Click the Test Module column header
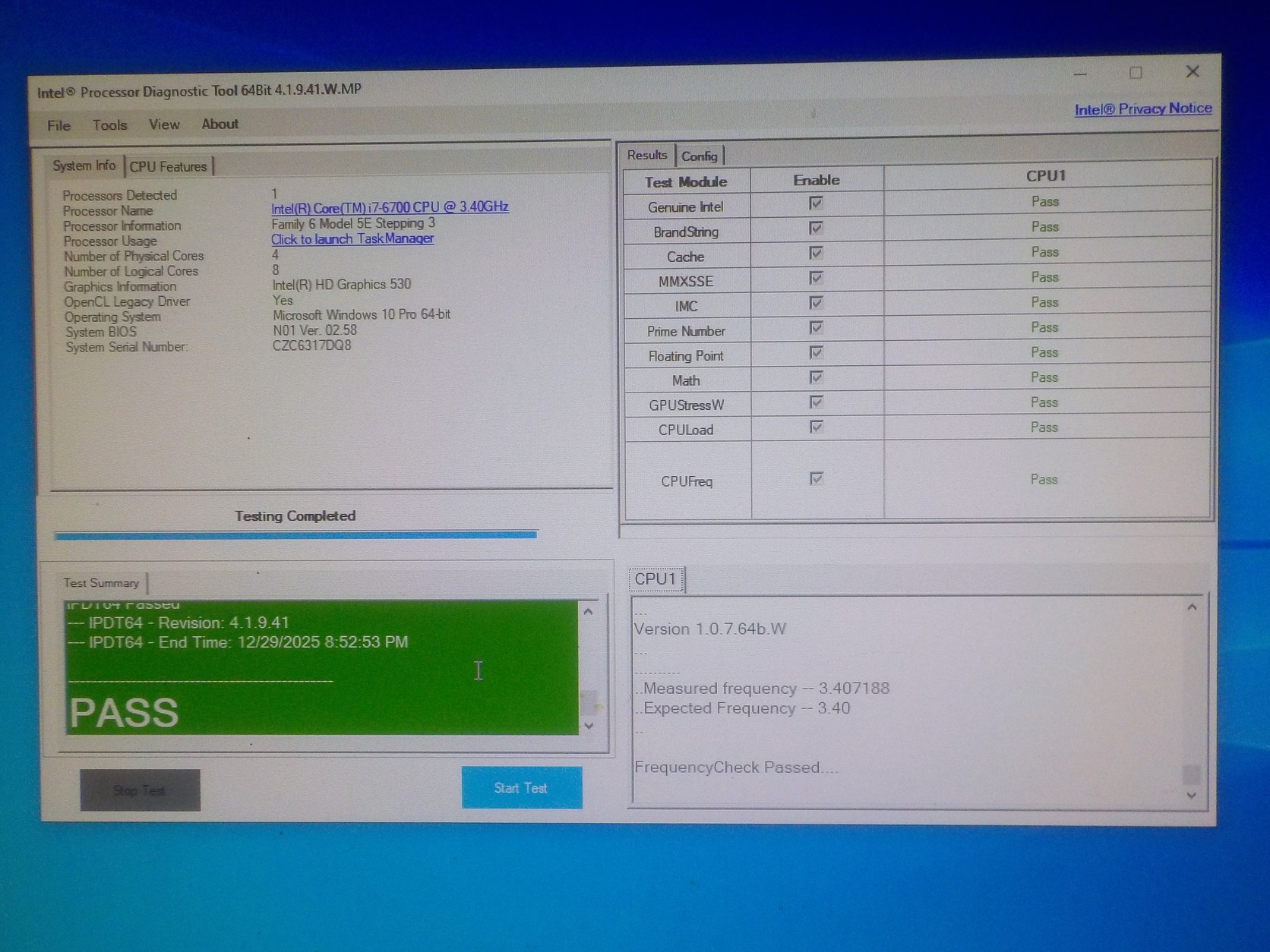Viewport: 1270px width, 952px height. pos(686,182)
